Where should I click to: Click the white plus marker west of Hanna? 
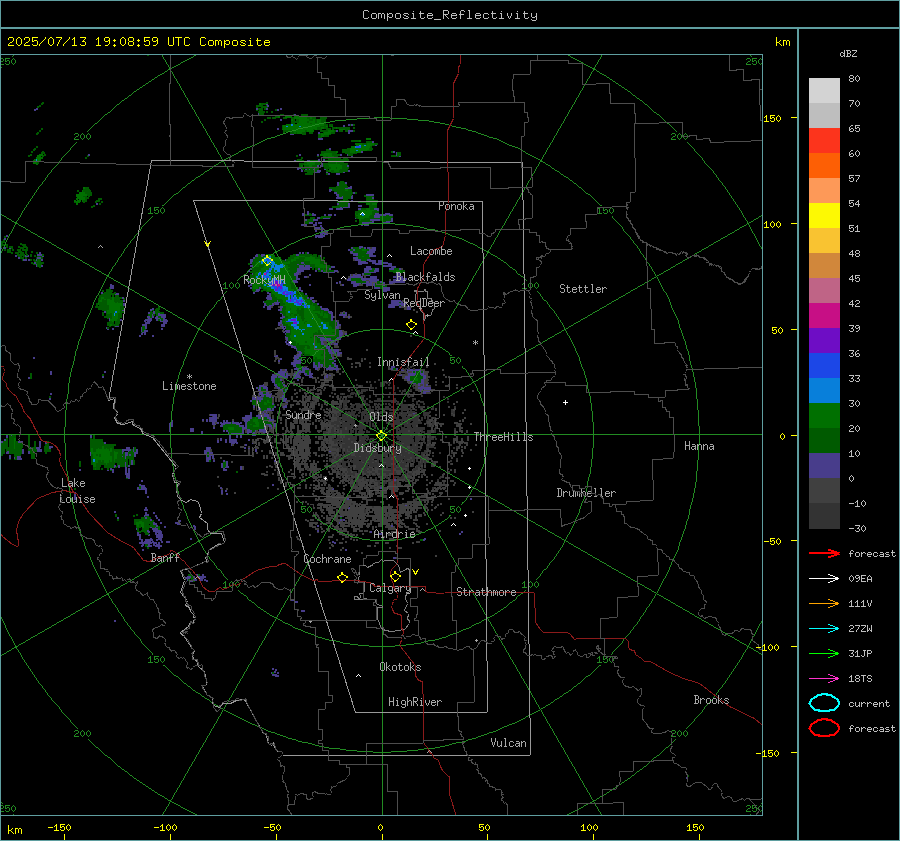[565, 402]
